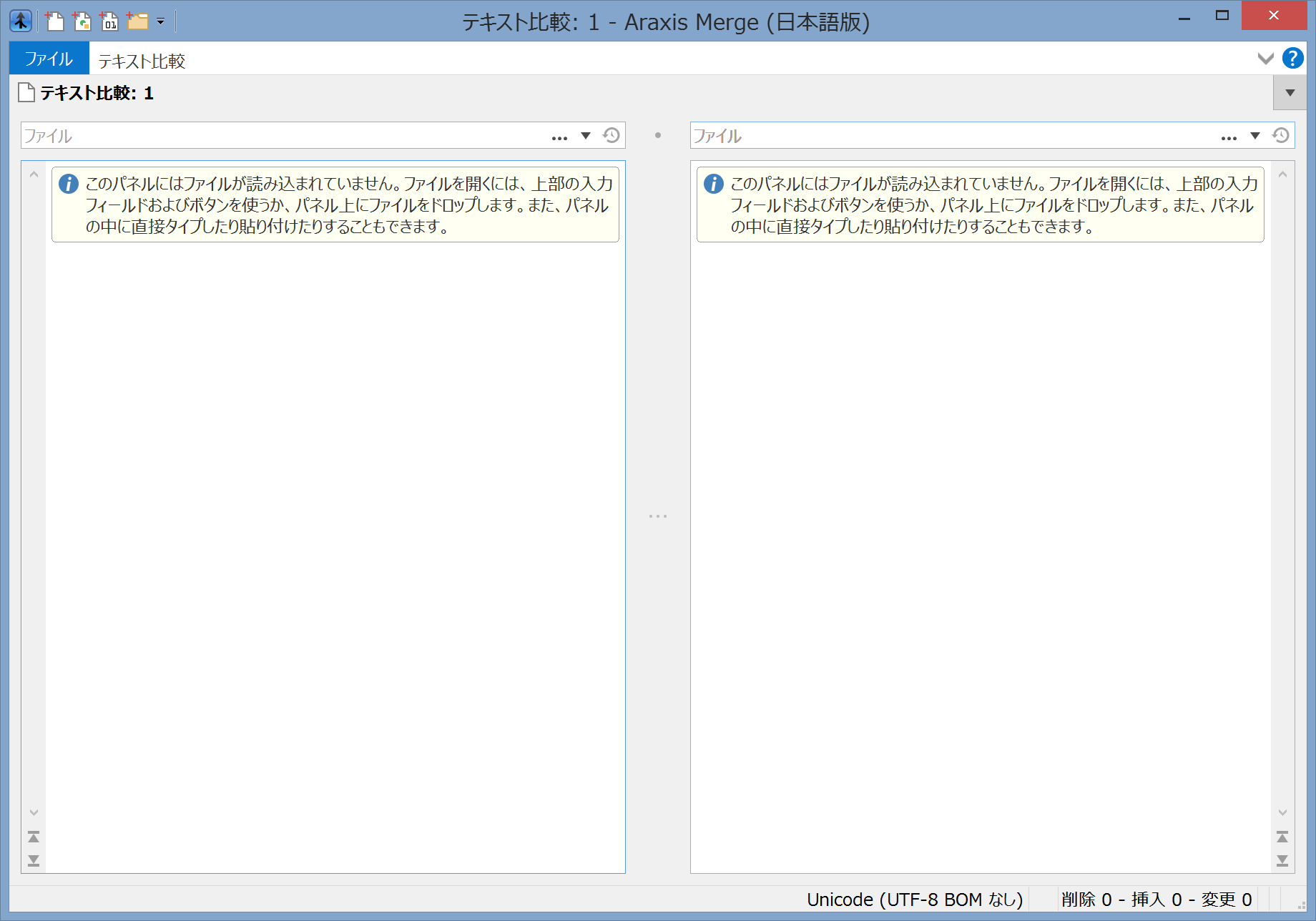Maximize the Araxis Merge window
1316x921 pixels.
click(x=1222, y=16)
